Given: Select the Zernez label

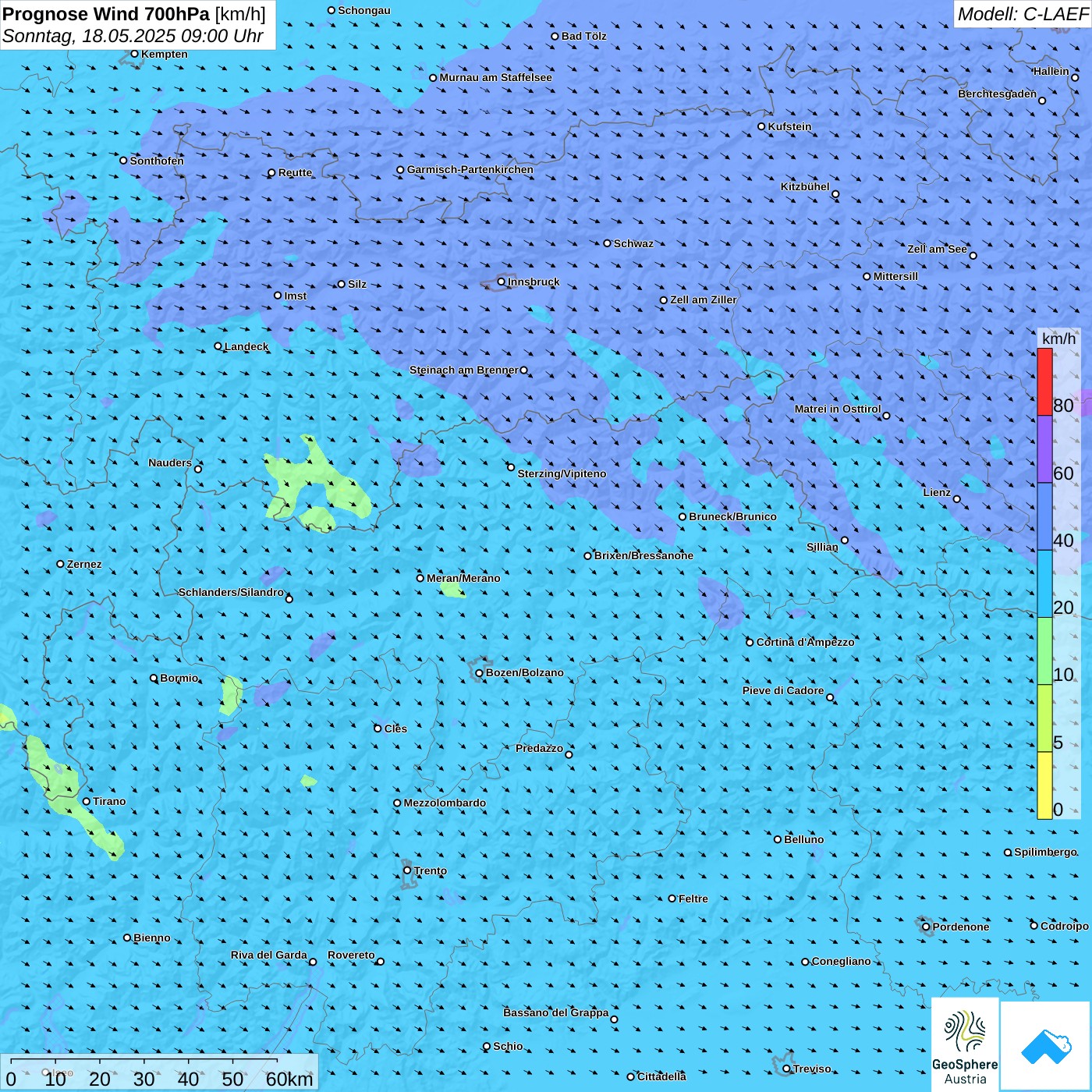Looking at the screenshot, I should [x=84, y=564].
